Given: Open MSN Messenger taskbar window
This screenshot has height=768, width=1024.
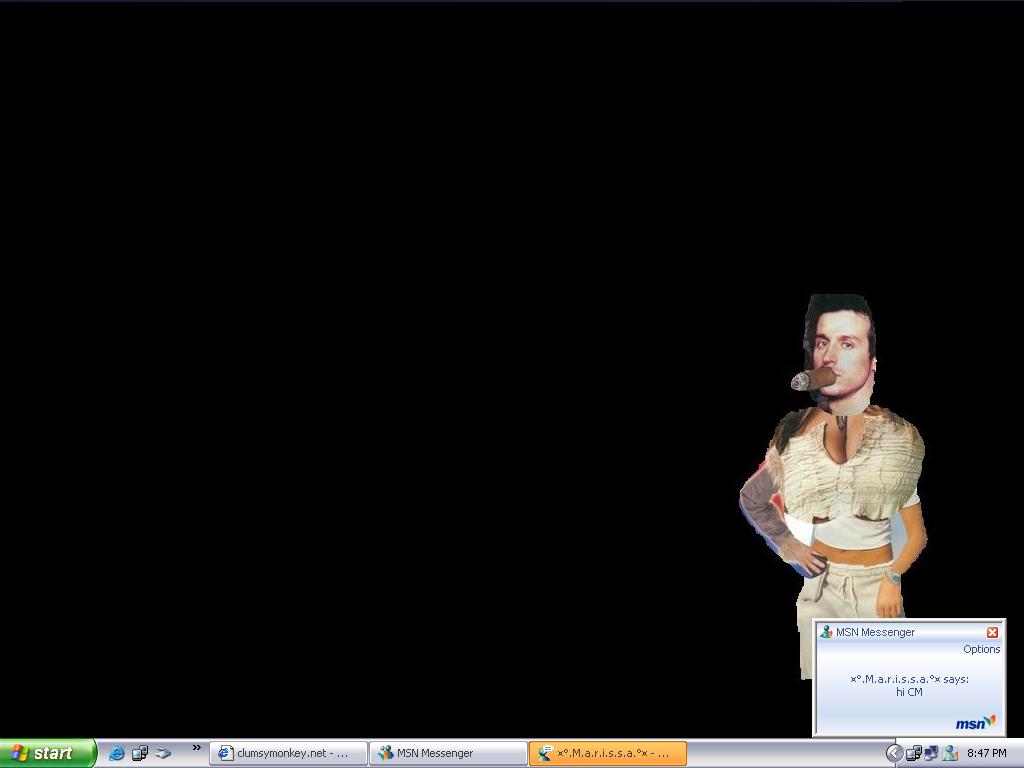Looking at the screenshot, I should (x=448, y=753).
